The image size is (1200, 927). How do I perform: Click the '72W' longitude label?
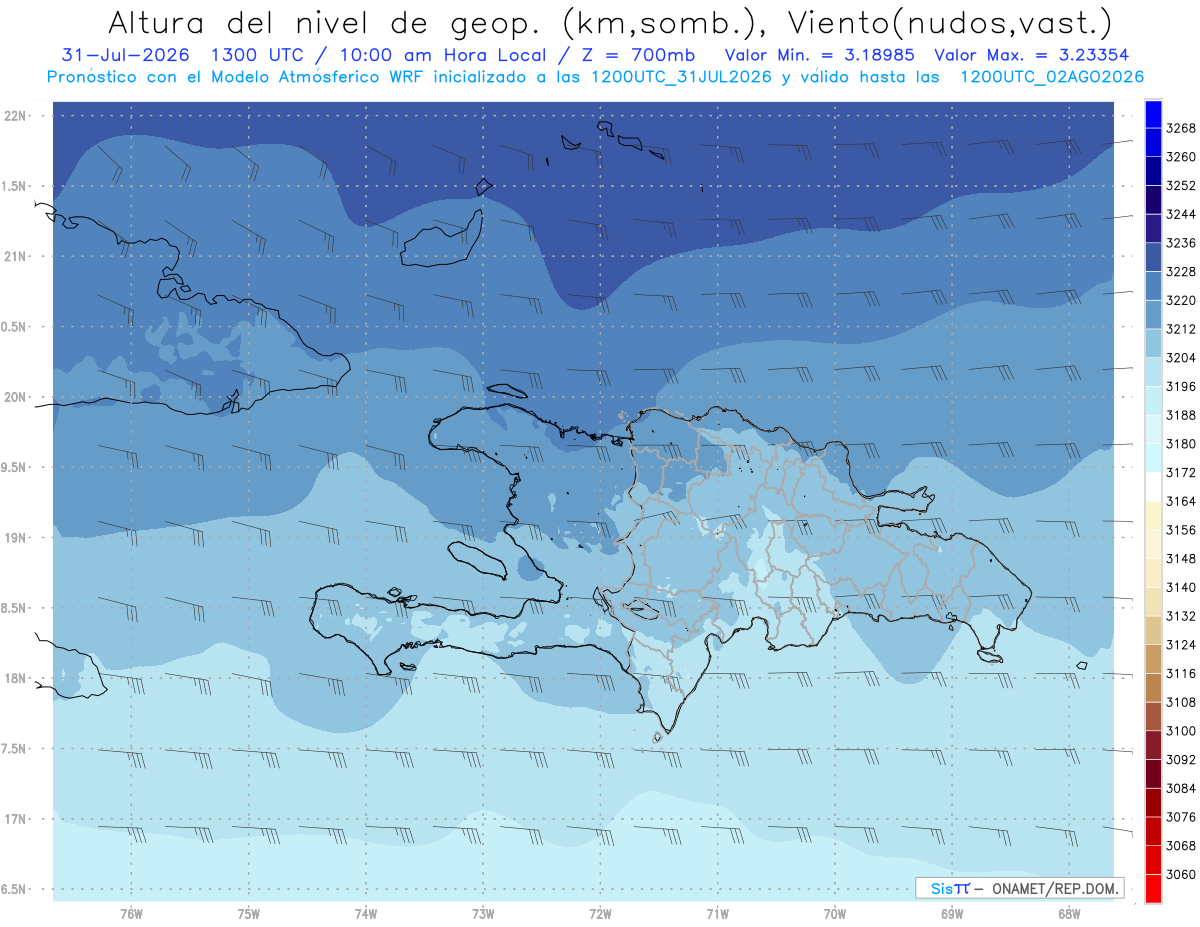click(600, 914)
